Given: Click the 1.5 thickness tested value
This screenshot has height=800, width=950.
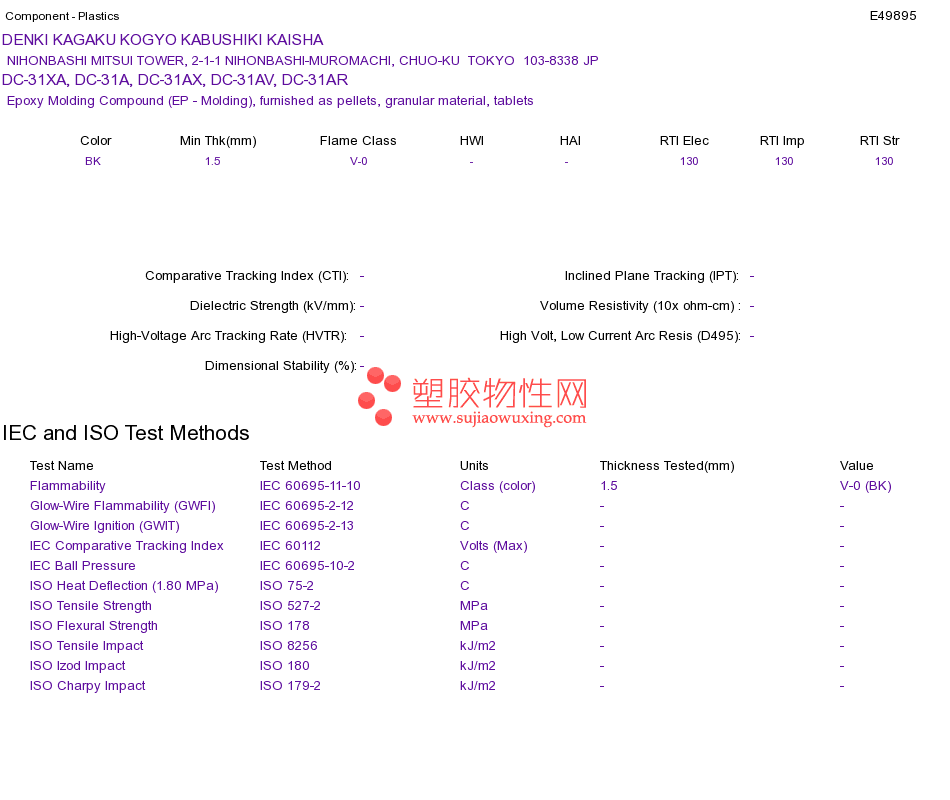Looking at the screenshot, I should click(x=609, y=485).
